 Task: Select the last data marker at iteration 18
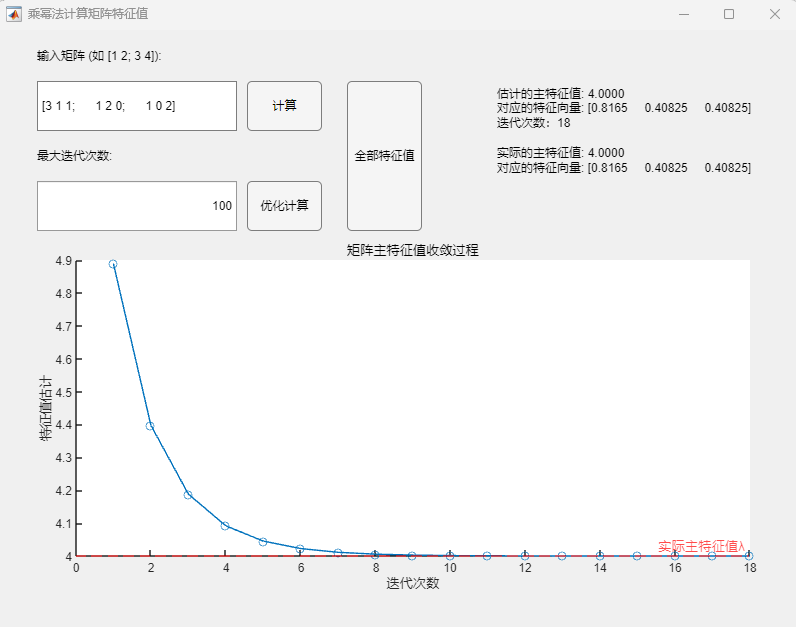click(749, 555)
